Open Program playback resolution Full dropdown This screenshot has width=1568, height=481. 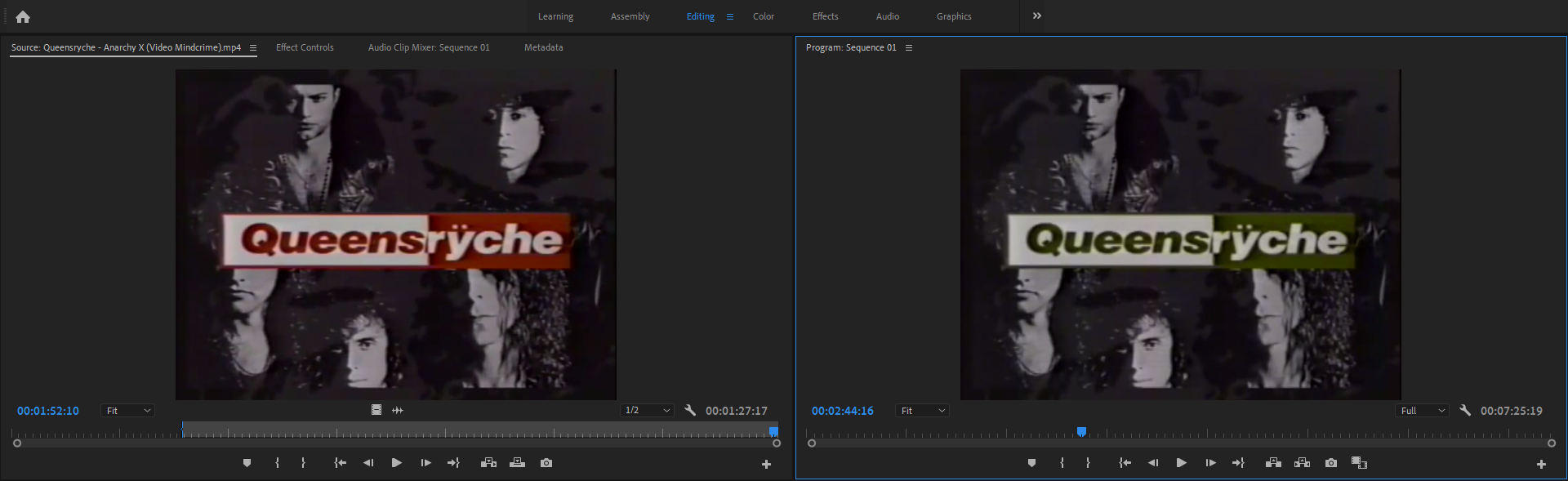coord(1423,411)
